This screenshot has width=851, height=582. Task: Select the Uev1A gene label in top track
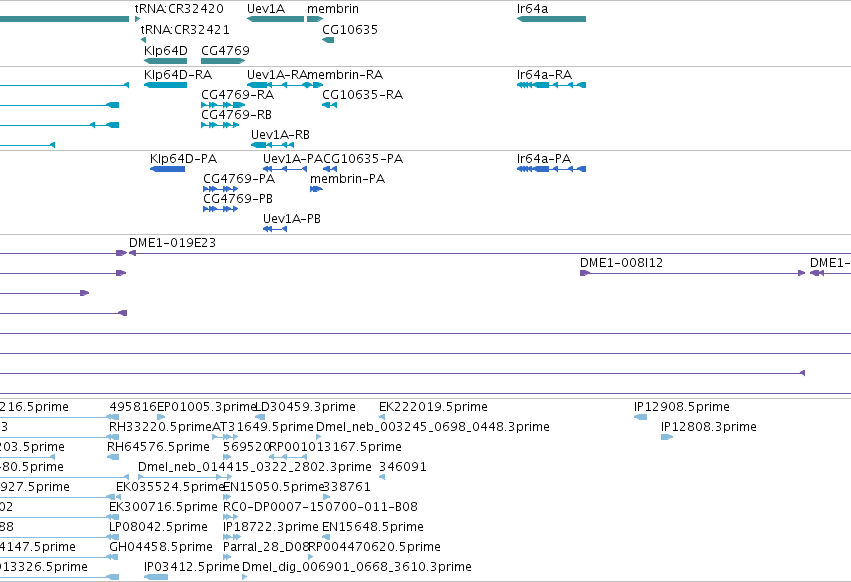pos(265,9)
